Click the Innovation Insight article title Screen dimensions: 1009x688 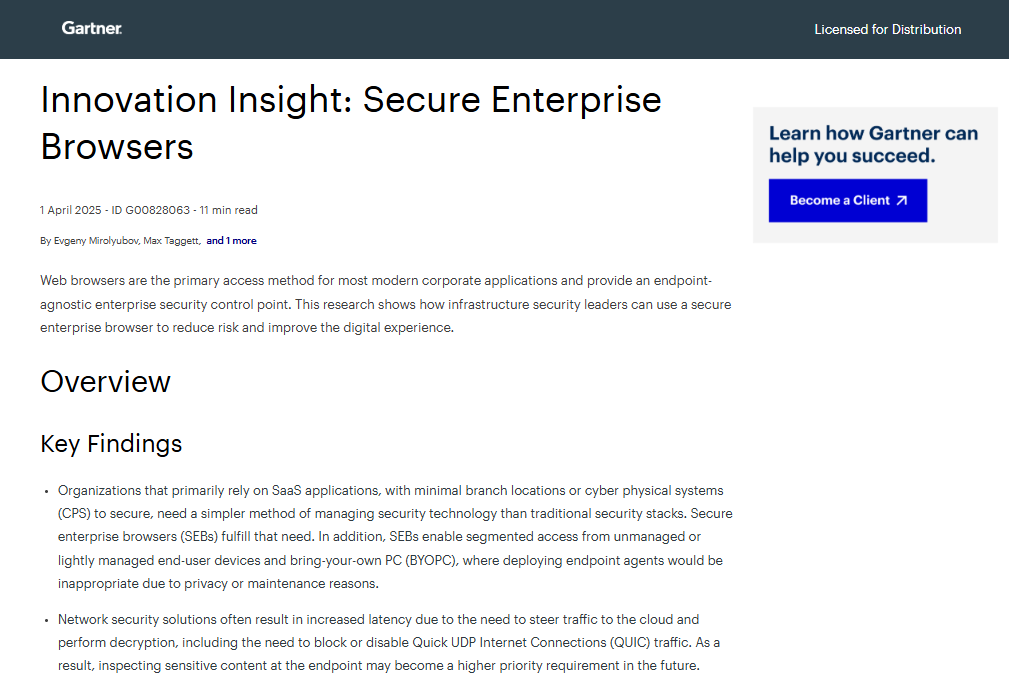tap(350, 123)
